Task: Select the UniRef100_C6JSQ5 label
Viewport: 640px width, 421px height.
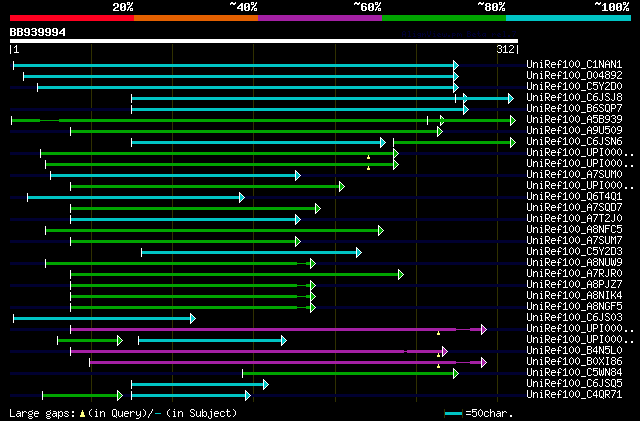Action: [x=574, y=384]
